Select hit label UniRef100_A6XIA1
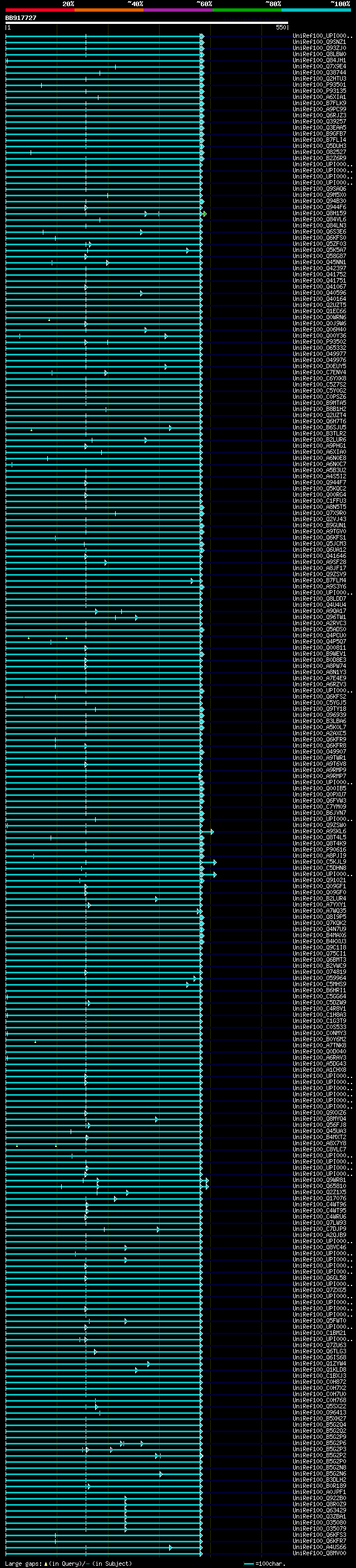 coord(319,97)
